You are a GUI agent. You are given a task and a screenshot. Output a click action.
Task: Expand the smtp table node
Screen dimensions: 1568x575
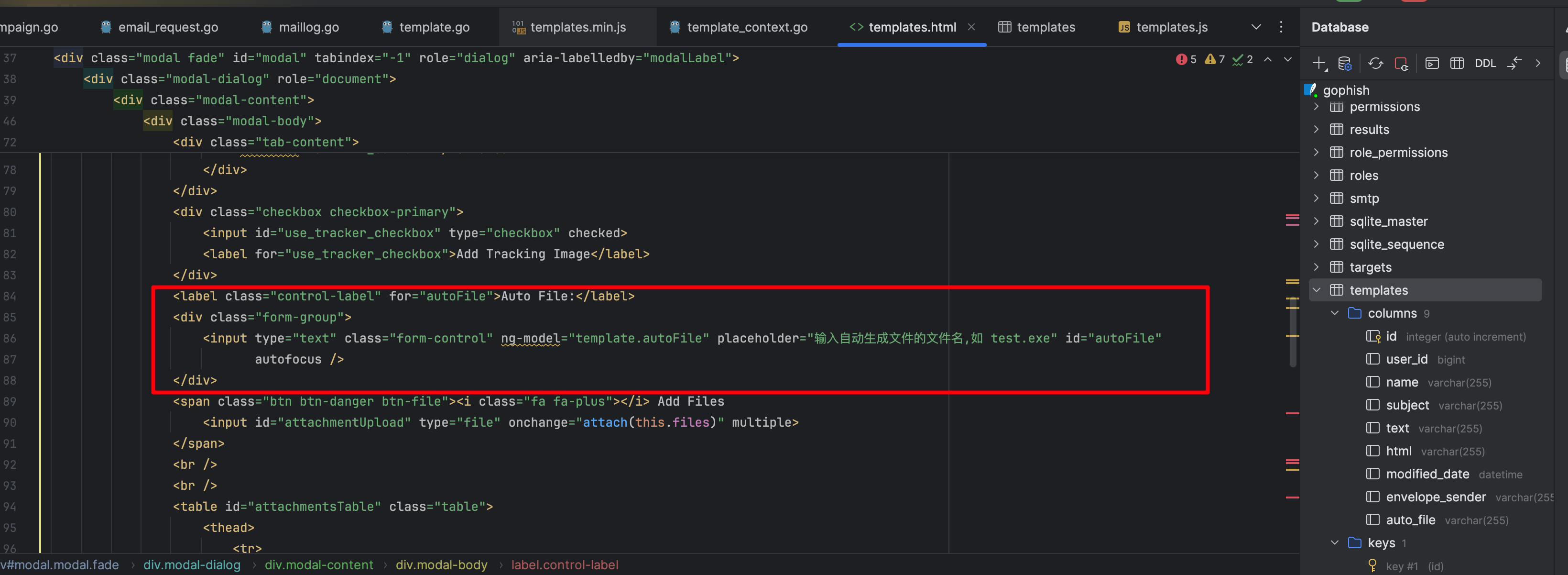[x=1316, y=198]
